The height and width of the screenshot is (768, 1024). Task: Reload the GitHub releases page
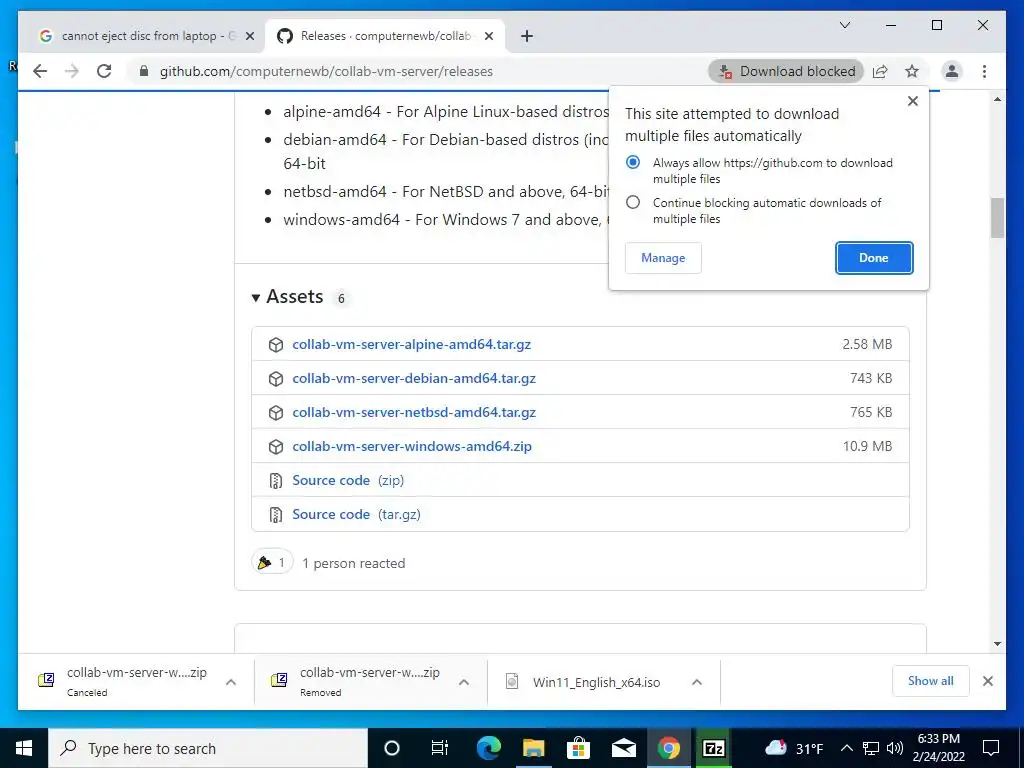tap(104, 71)
